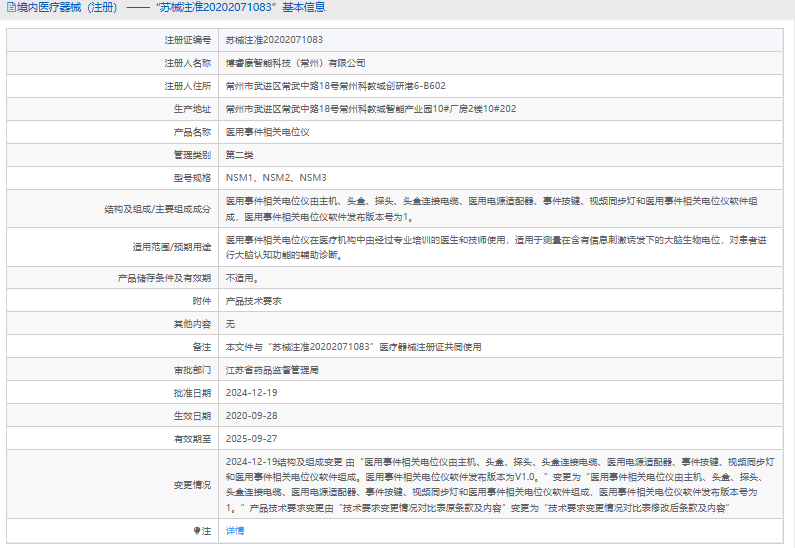Click registrant name 博睿康智能科技（常州）有限公司

click(x=296, y=63)
